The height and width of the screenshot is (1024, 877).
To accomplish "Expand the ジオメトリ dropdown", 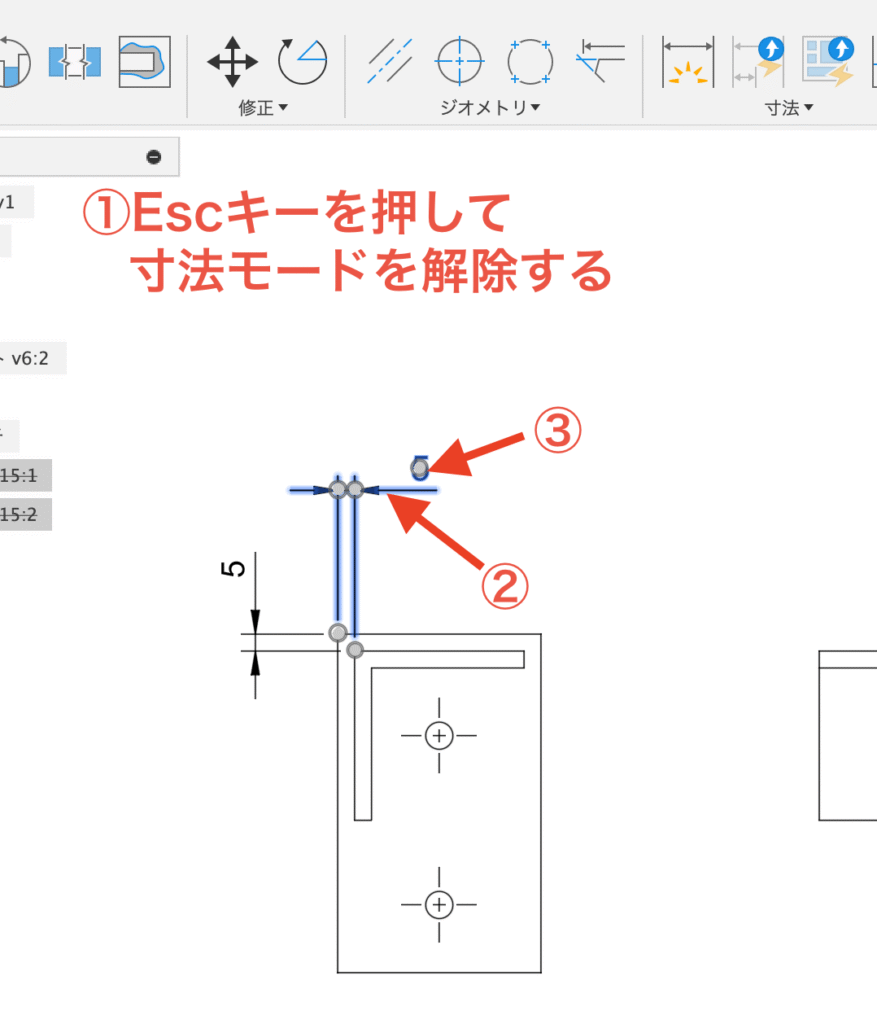I will click(x=490, y=108).
